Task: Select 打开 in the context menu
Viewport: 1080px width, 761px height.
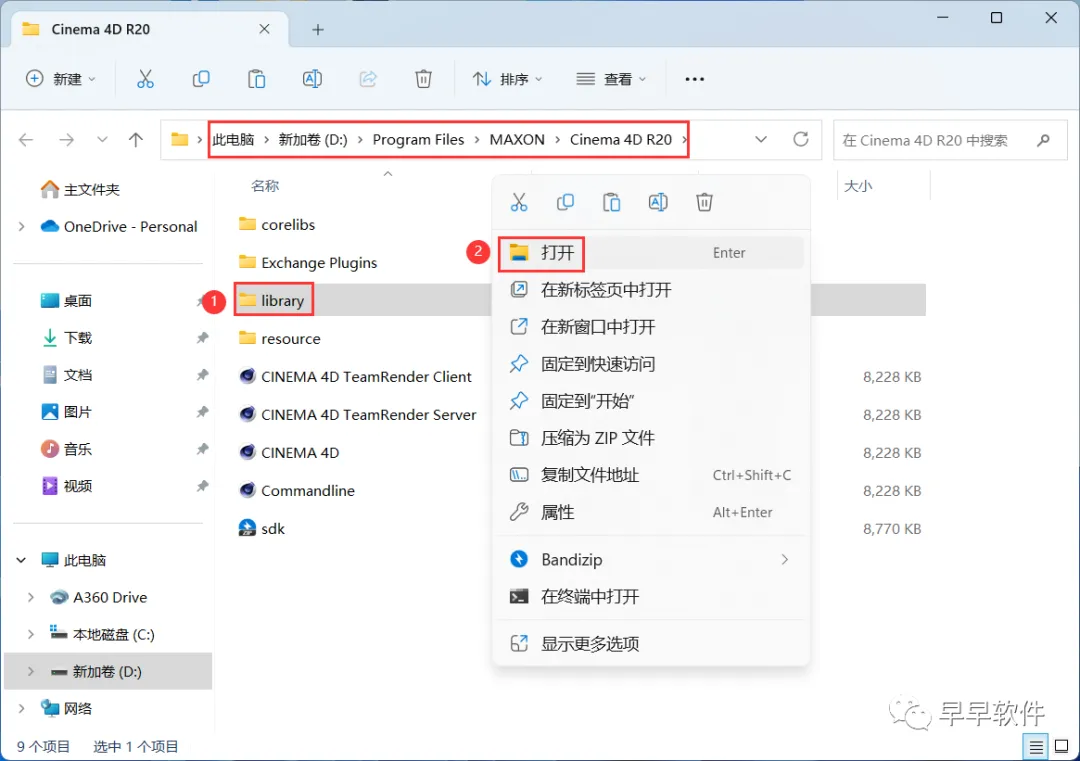Action: (650, 253)
